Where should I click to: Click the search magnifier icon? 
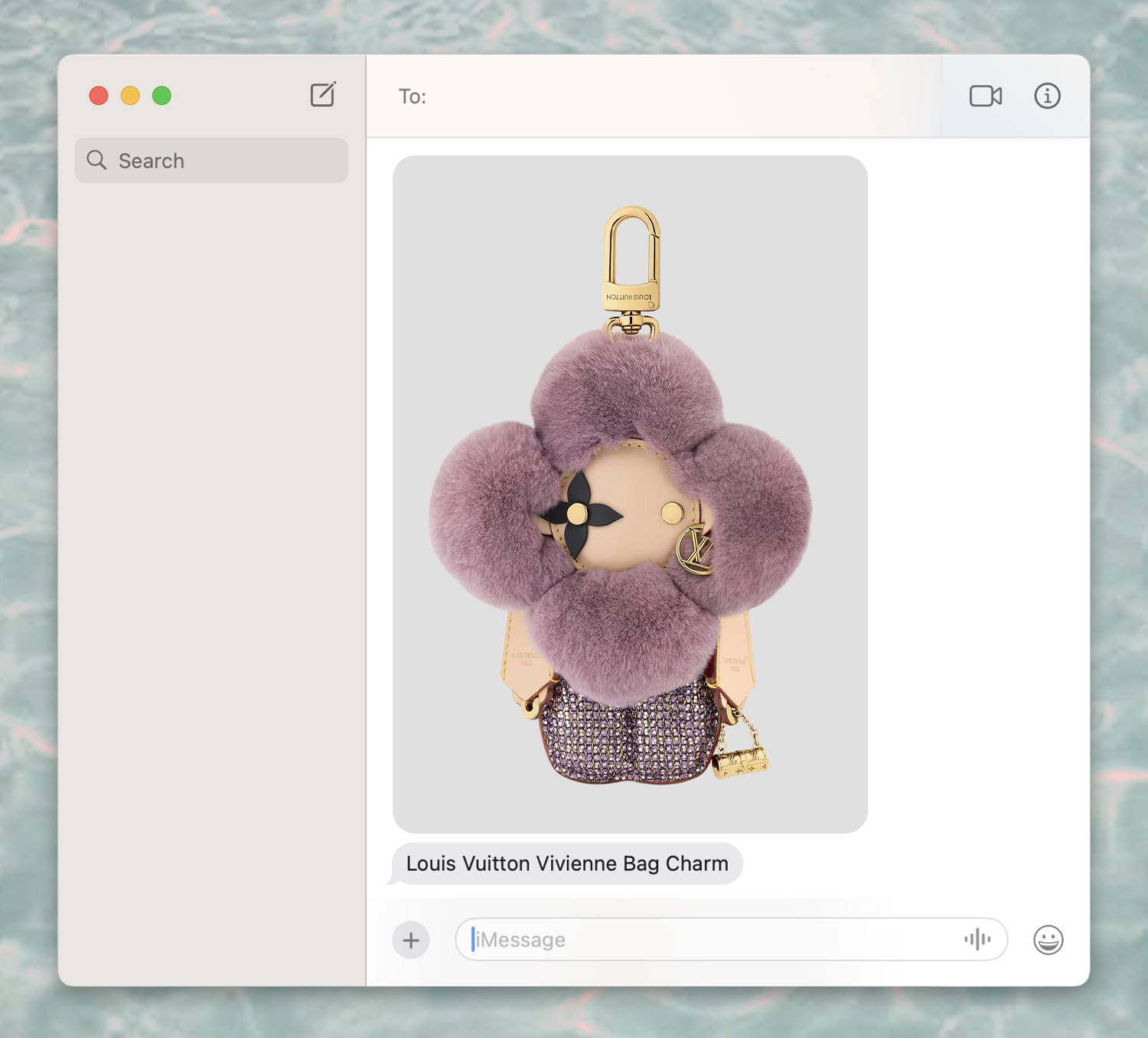point(96,160)
